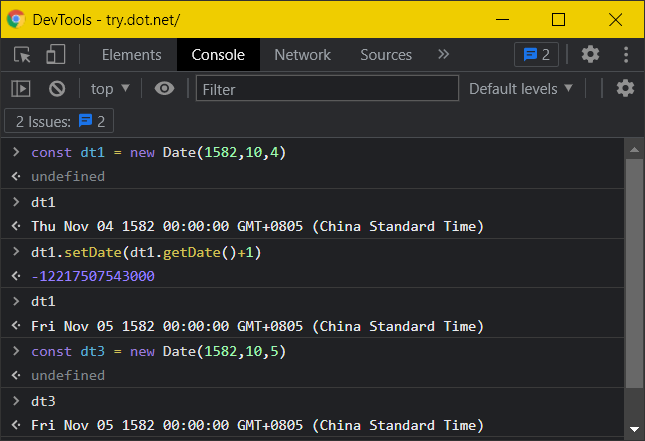This screenshot has height=441, width=645.
Task: Close the DevTools window
Action: tap(615, 19)
